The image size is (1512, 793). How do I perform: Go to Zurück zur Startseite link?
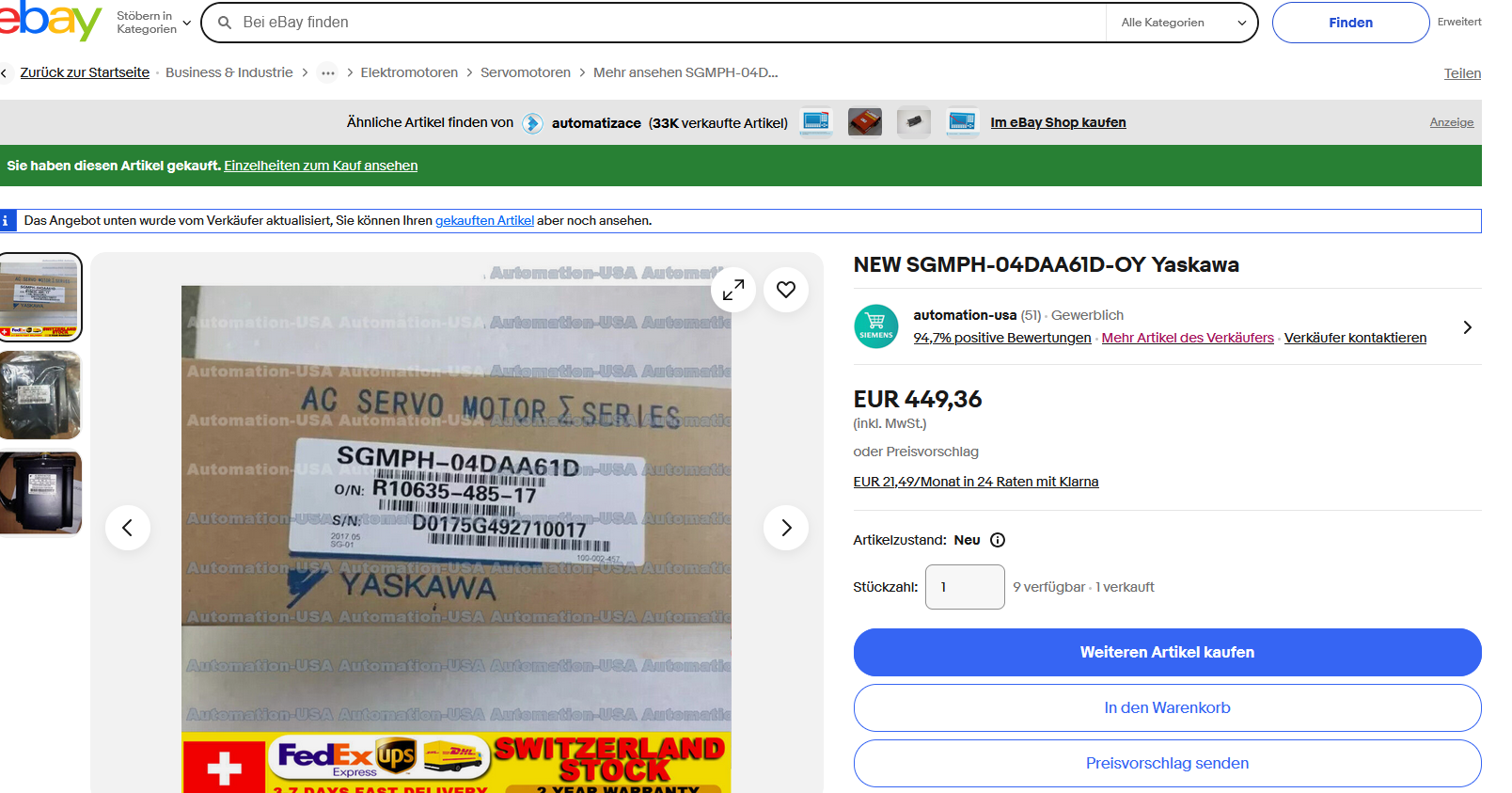(85, 72)
